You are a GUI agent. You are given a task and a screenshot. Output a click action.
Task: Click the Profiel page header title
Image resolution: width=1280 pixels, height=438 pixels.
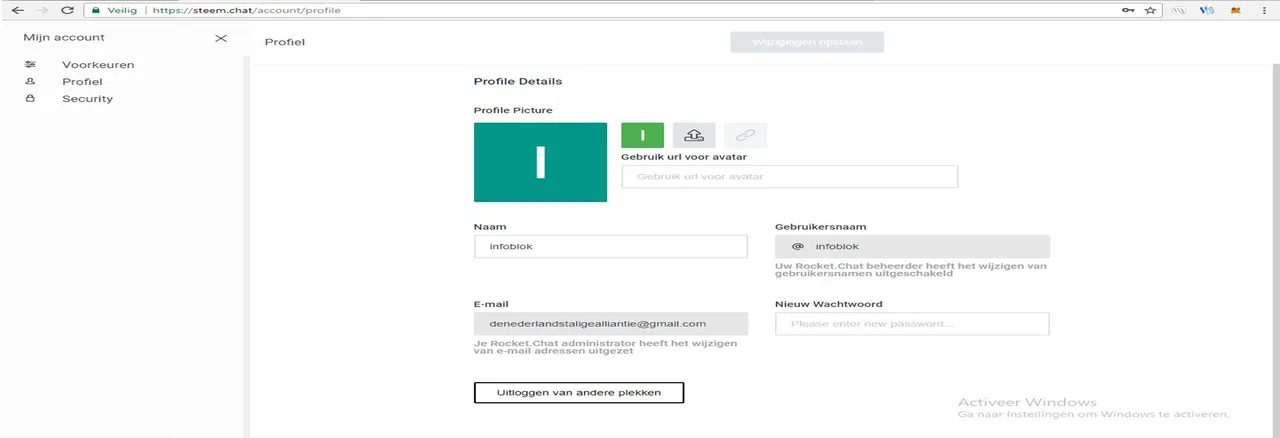[284, 43]
